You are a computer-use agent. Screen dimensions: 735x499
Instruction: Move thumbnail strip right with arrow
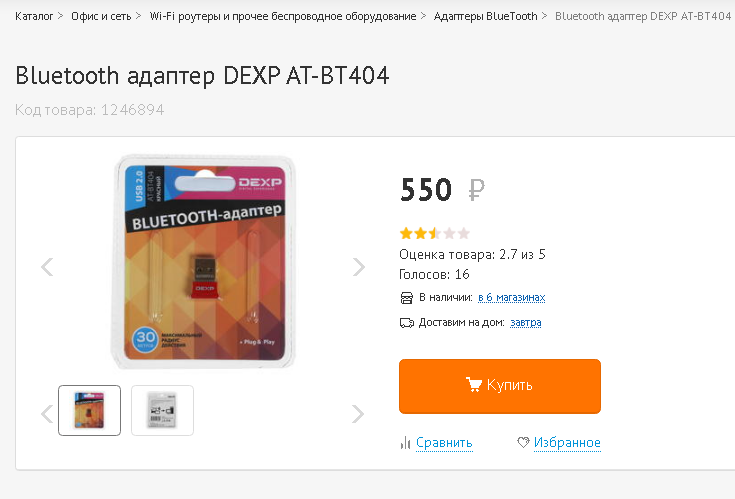point(358,414)
